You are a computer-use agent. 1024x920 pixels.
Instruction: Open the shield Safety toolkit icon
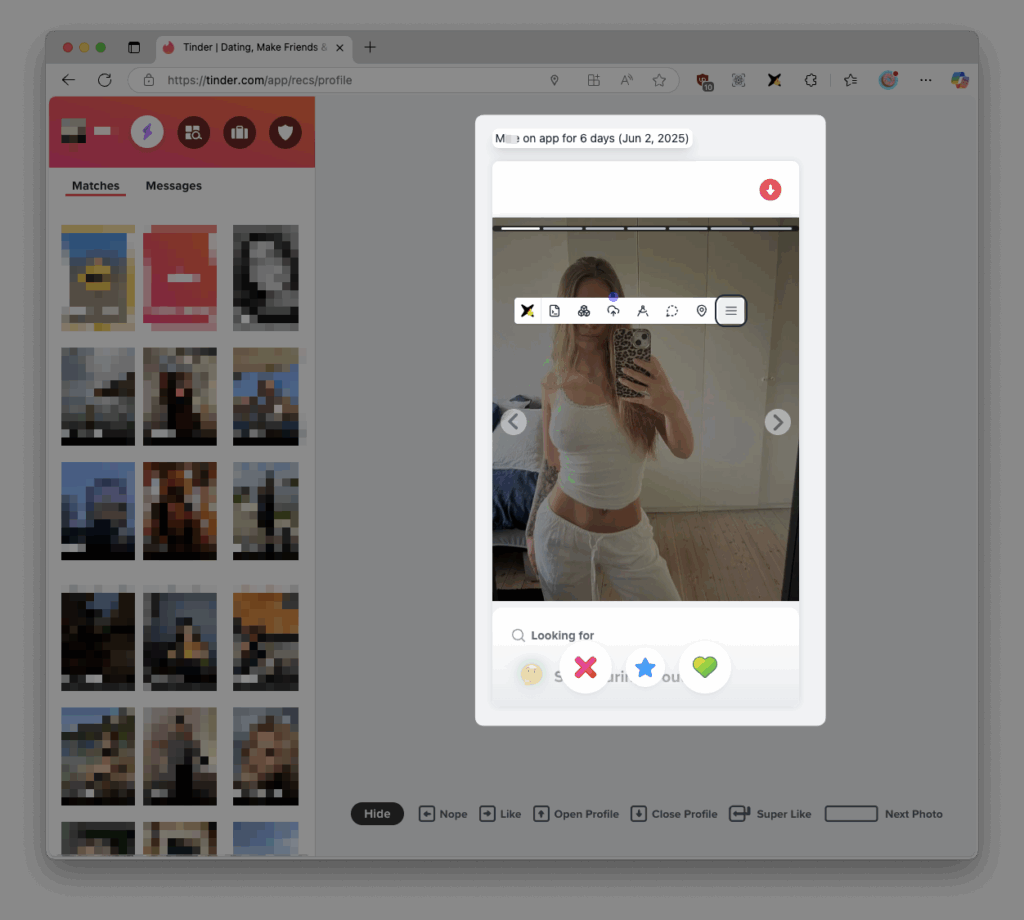pyautogui.click(x=285, y=133)
